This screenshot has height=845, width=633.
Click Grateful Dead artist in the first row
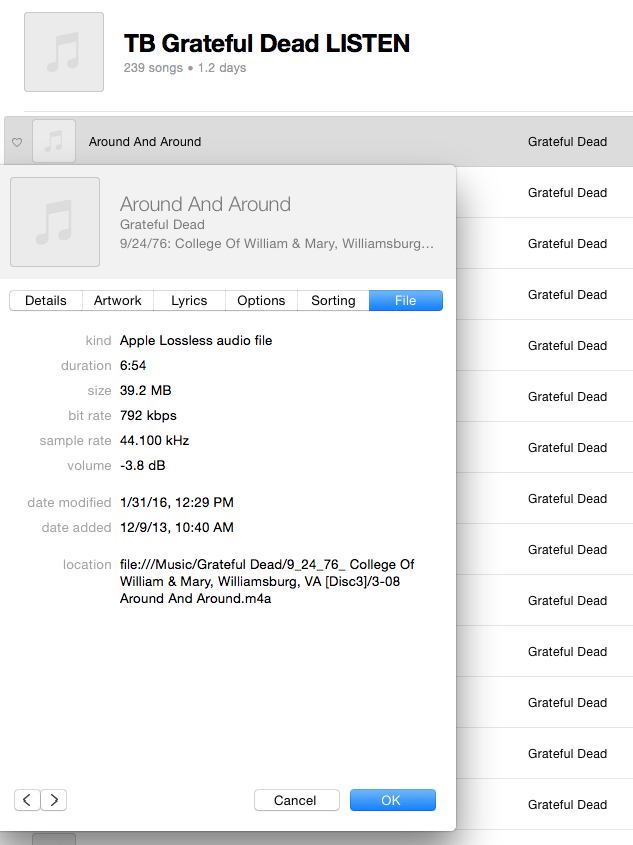(567, 142)
